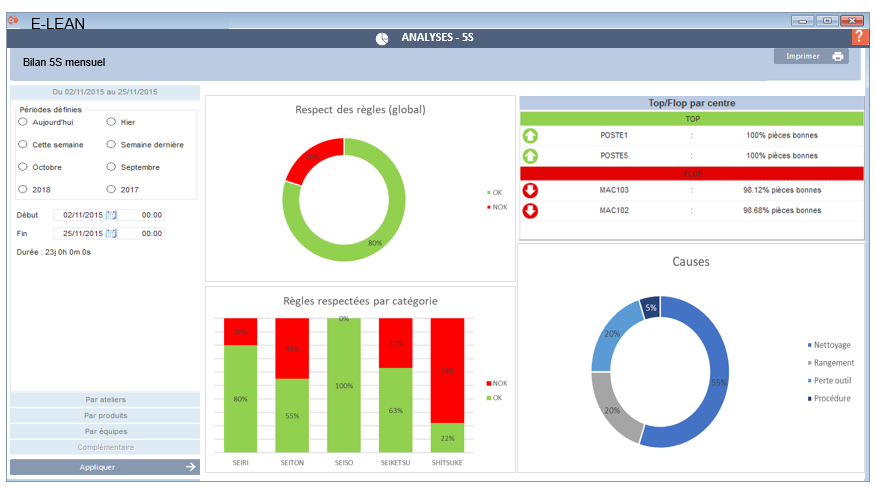Image resolution: width=875 pixels, height=487 pixels.
Task: Pick the 2017 period radio button
Action: (111, 189)
